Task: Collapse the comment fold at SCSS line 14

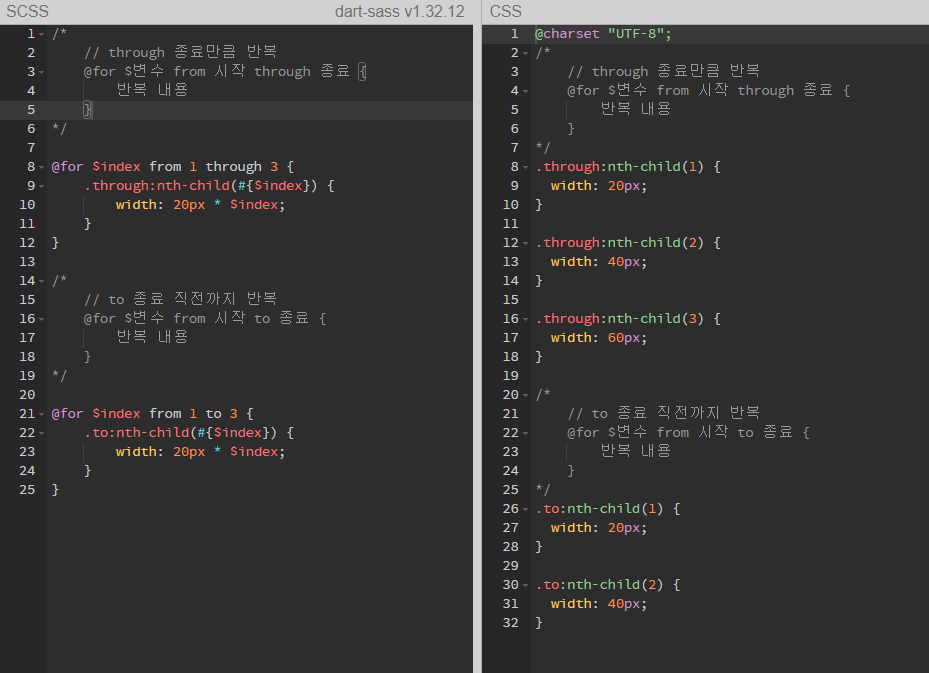Action: 41,281
